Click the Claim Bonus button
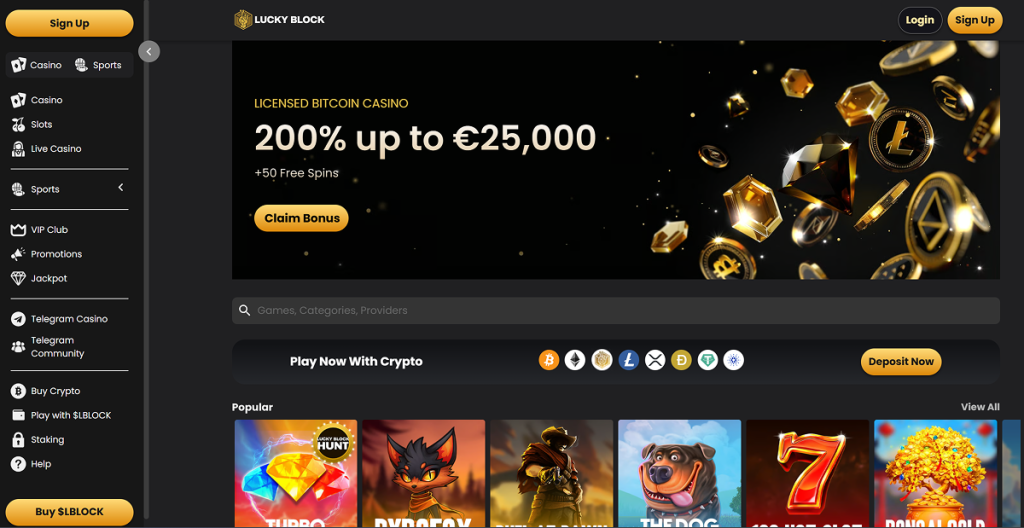Viewport: 1024px width, 528px height. point(301,218)
